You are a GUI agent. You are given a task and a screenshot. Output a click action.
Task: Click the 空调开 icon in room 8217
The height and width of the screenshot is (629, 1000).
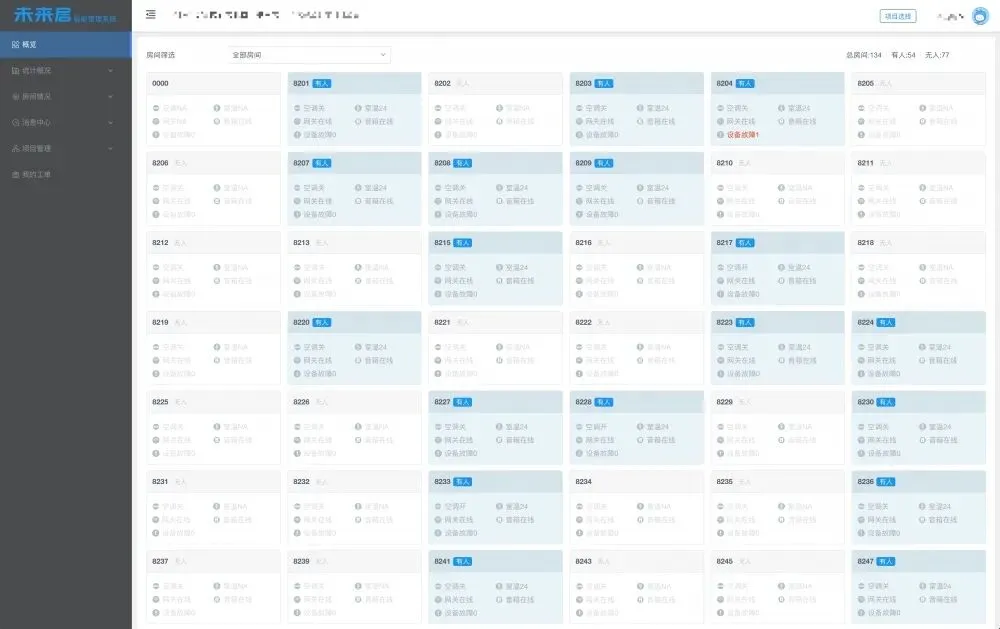point(720,268)
